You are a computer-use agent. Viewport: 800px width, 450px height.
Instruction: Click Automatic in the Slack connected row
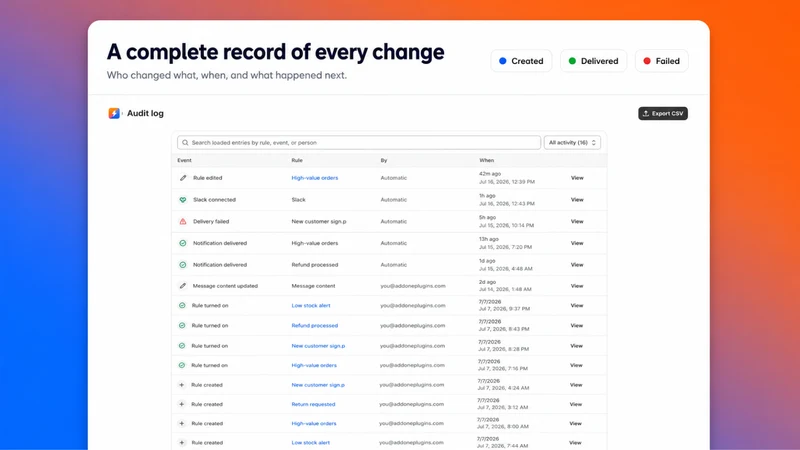pyautogui.click(x=393, y=200)
